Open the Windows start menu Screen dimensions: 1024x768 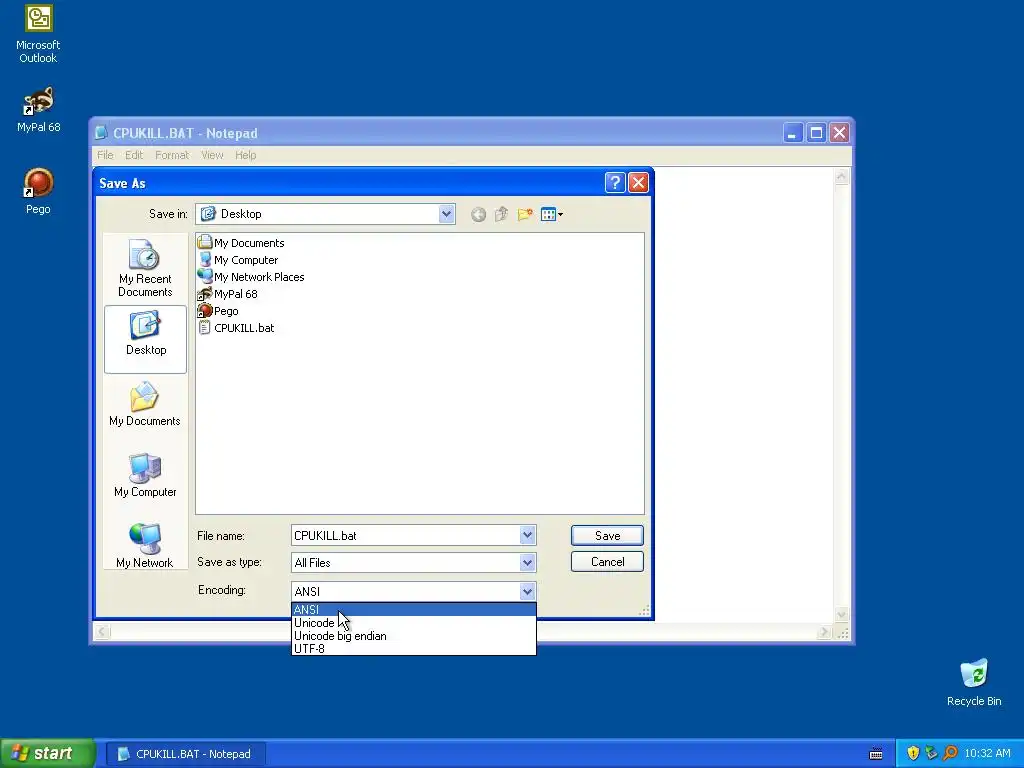47,753
